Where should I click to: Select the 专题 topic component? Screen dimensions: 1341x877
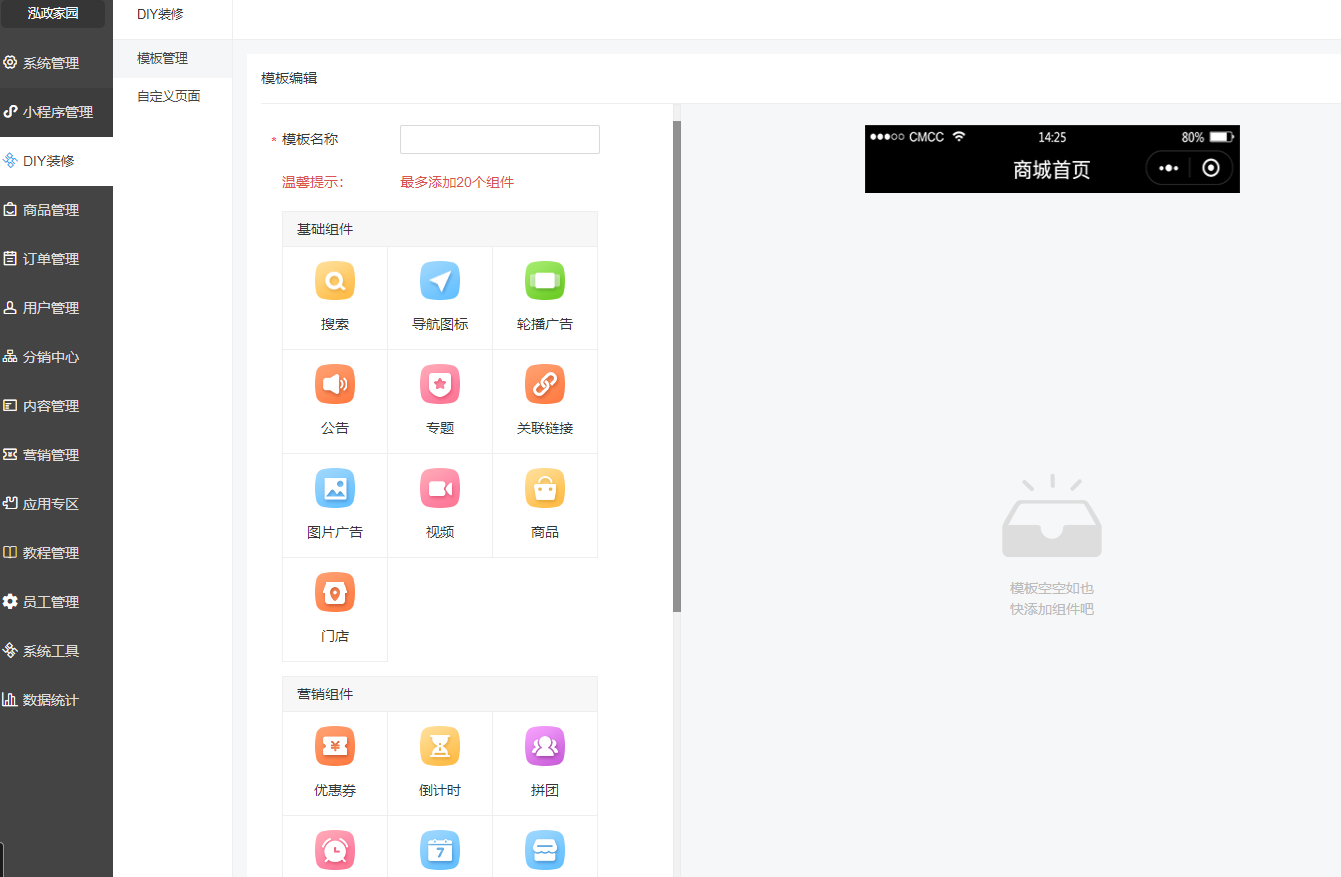click(x=440, y=400)
